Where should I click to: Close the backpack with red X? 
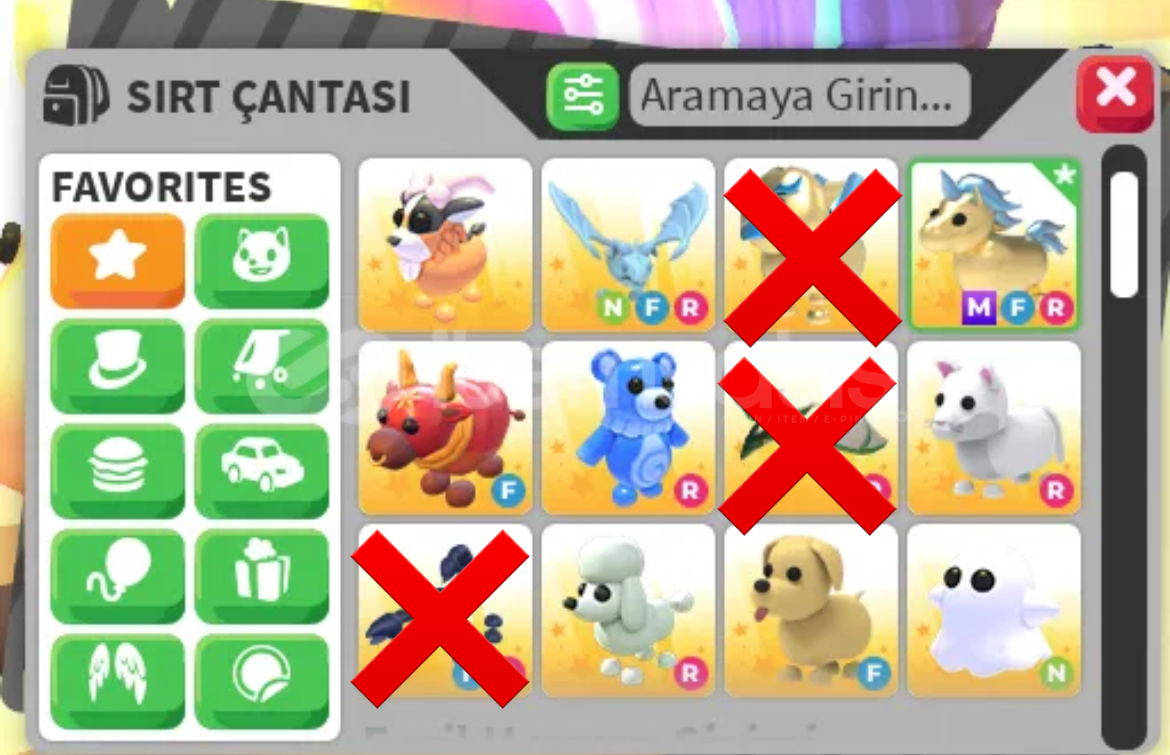point(1116,93)
